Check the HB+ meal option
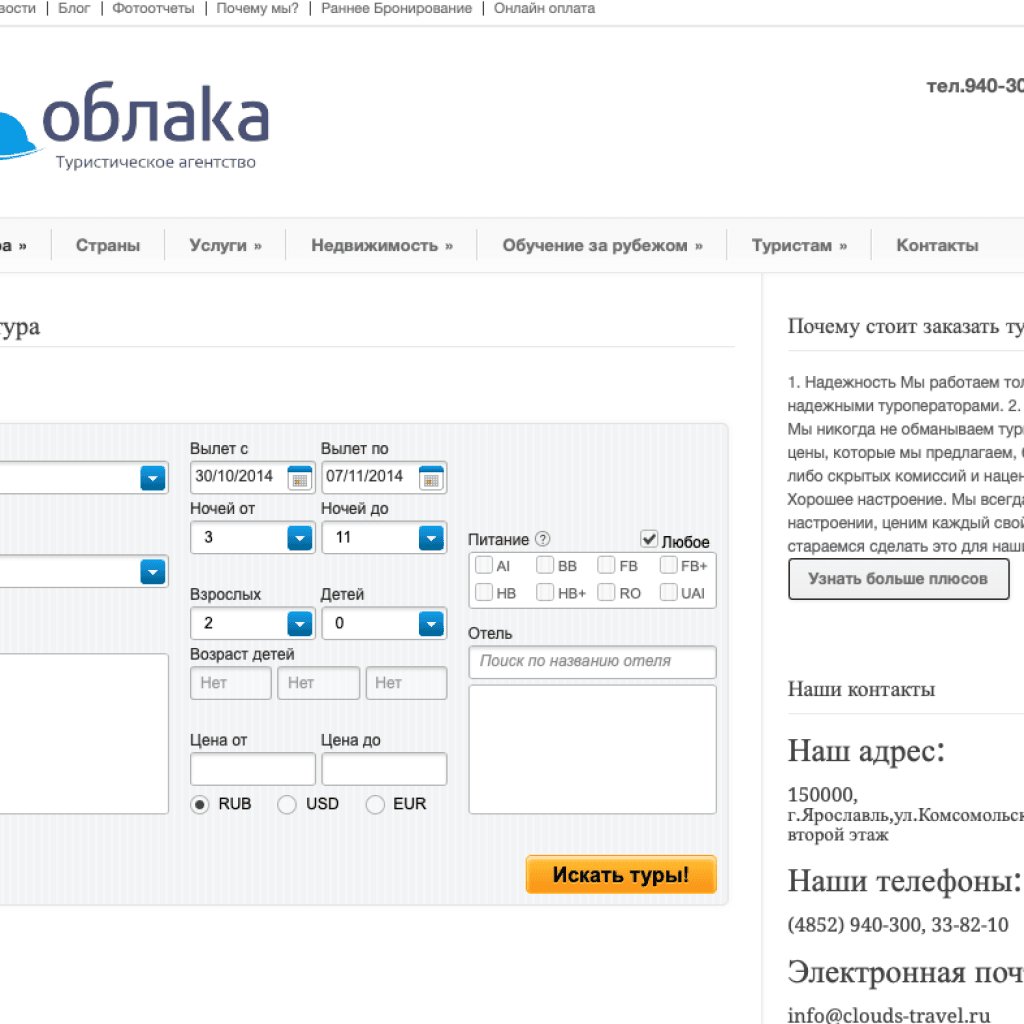This screenshot has width=1024, height=1024. click(545, 592)
